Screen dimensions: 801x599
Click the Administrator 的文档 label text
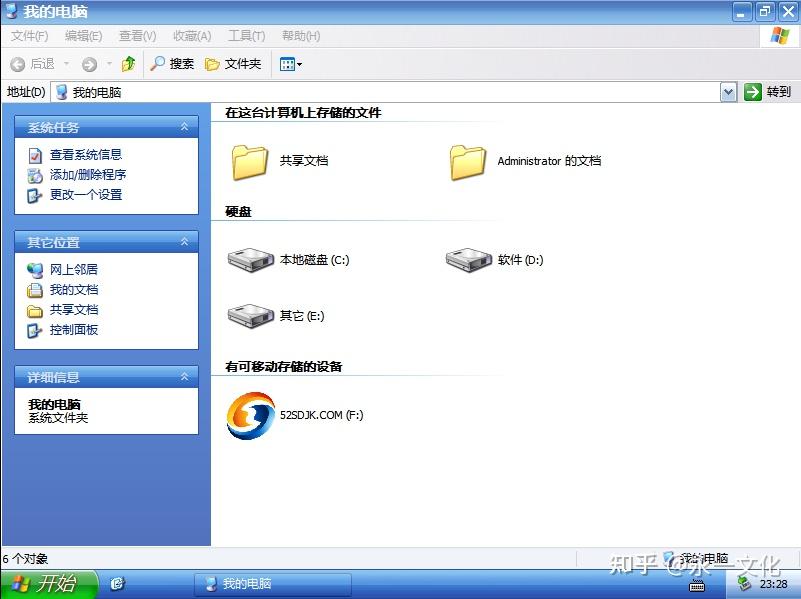pos(549,161)
